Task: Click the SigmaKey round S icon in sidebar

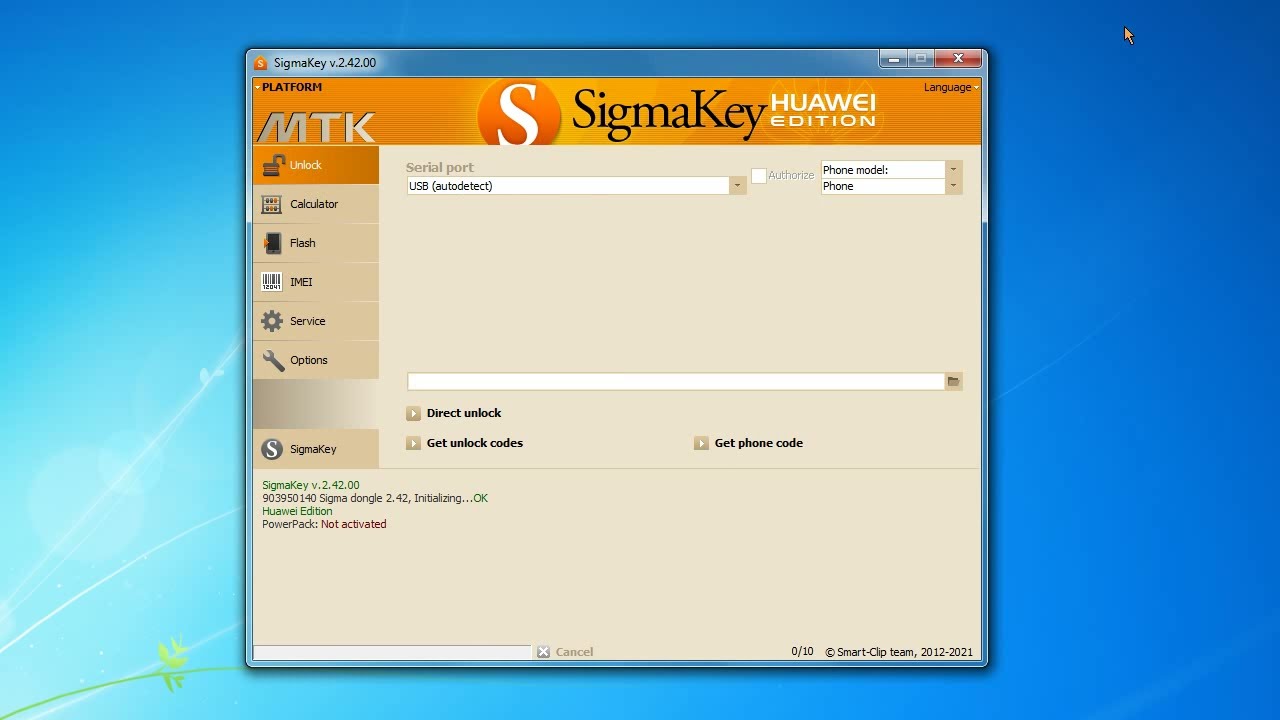Action: point(272,449)
